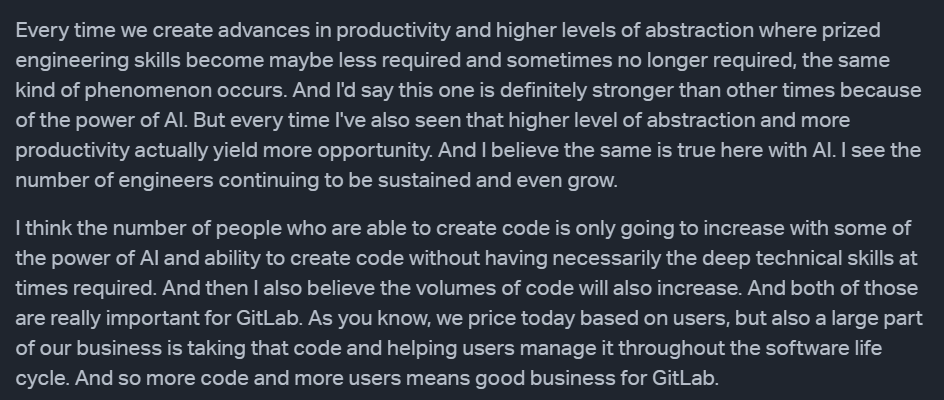Click "I think" opening the second paragraph
The height and width of the screenshot is (400, 944).
click(x=43, y=228)
